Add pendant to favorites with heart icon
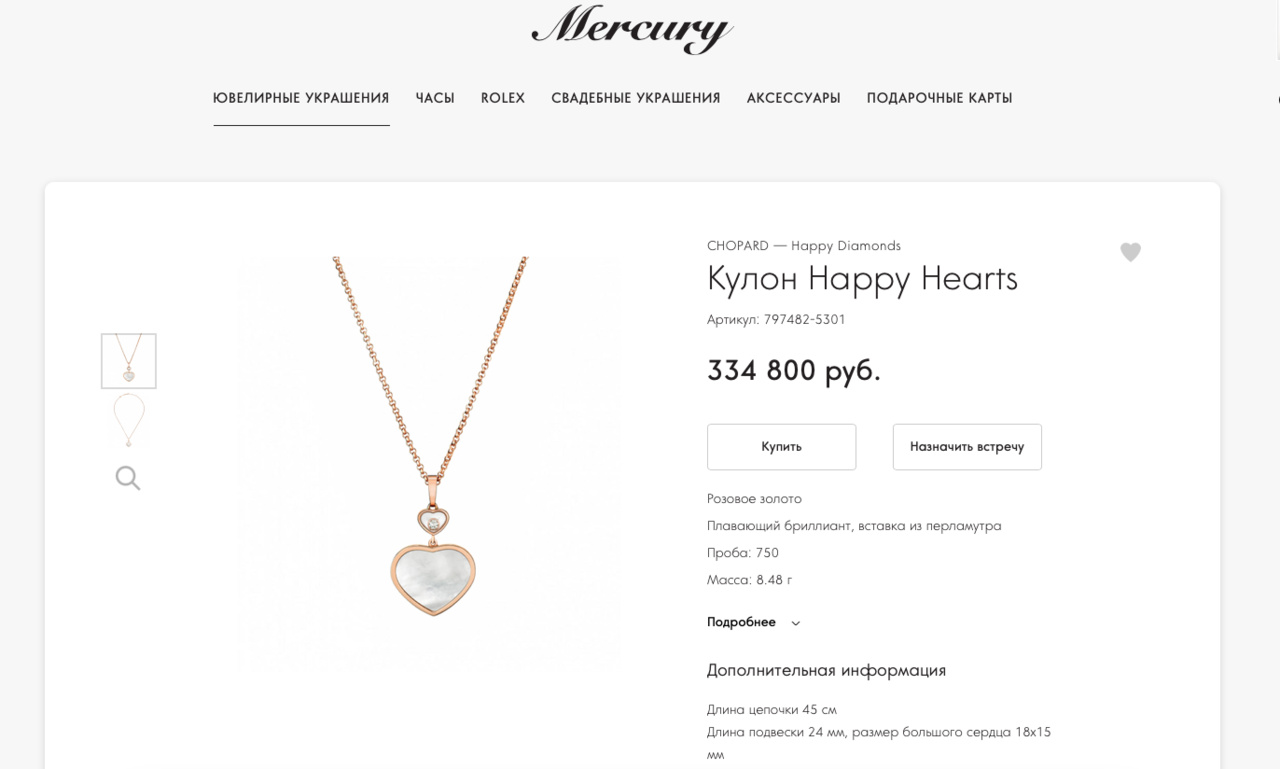Viewport: 1280px width, 769px height. point(1130,252)
